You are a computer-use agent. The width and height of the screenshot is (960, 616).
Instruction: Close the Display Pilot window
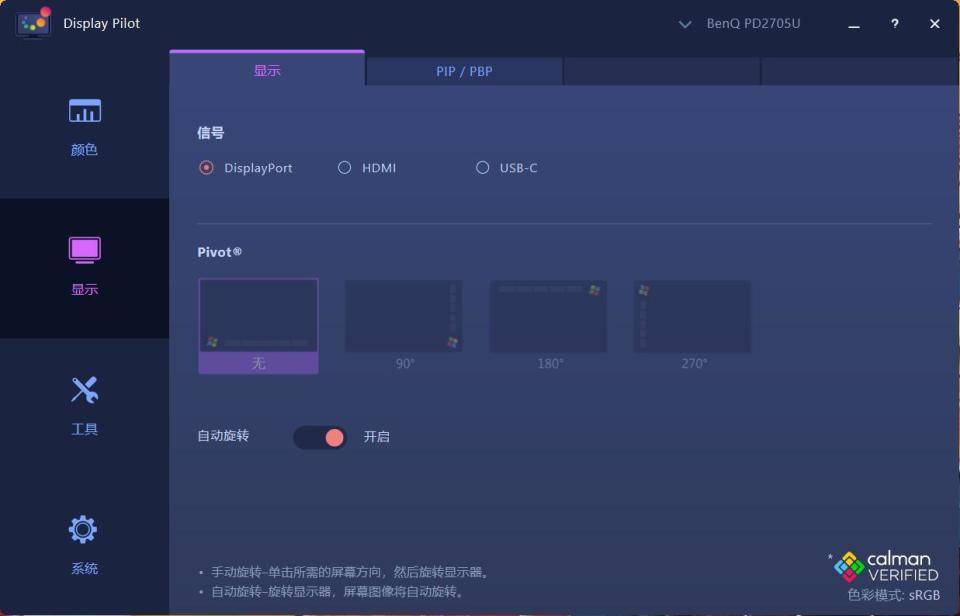935,24
